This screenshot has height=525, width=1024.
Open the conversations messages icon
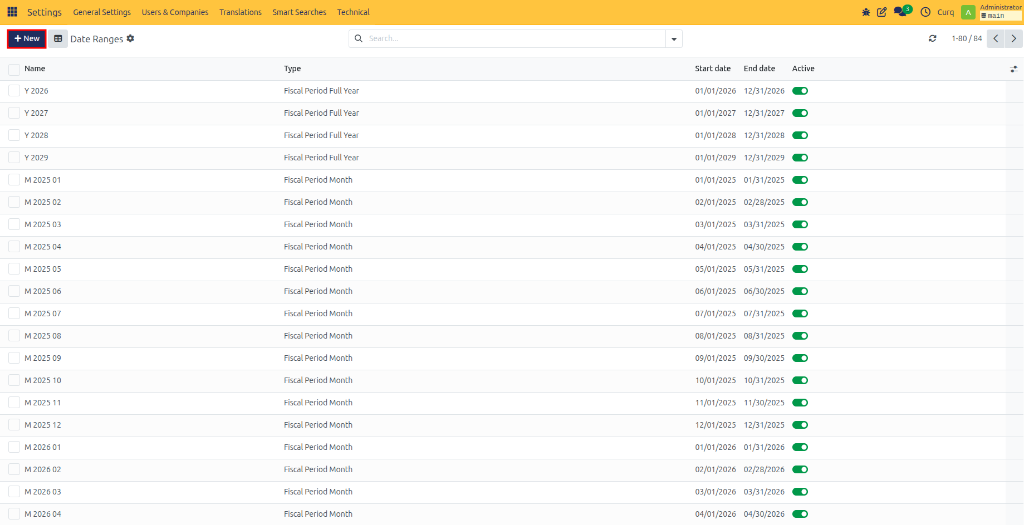tap(902, 11)
